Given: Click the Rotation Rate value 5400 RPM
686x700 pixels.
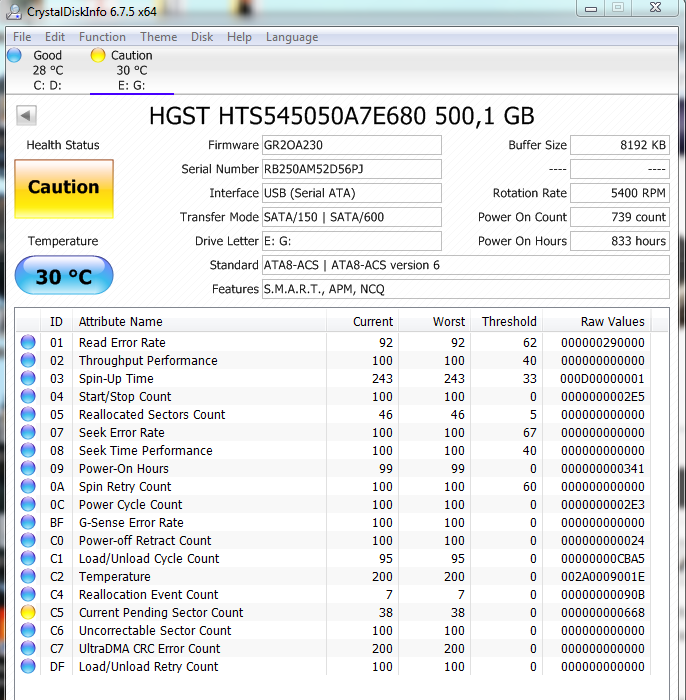Looking at the screenshot, I should [x=620, y=193].
